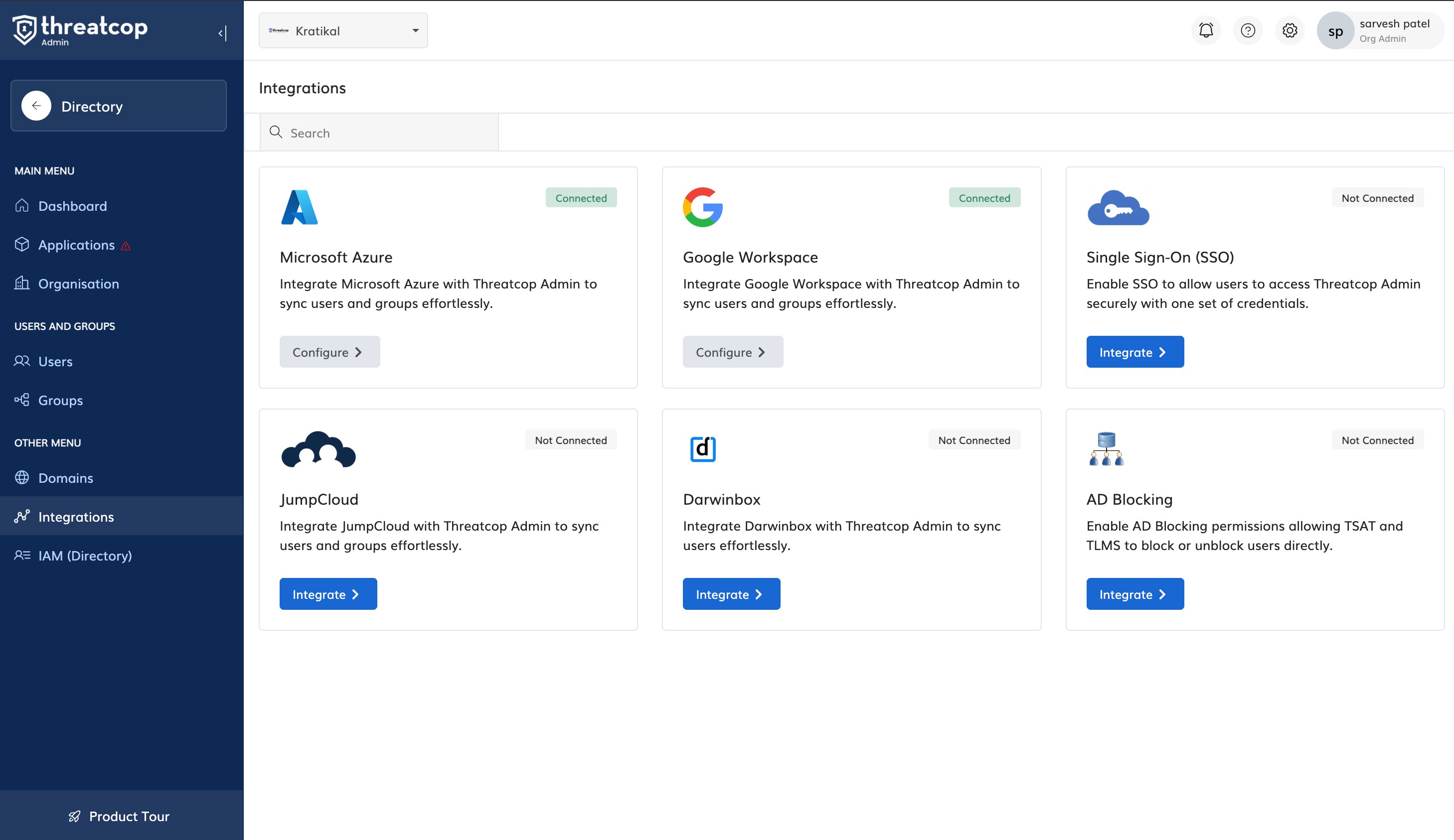Click the Darwinbox logo

pyautogui.click(x=703, y=448)
